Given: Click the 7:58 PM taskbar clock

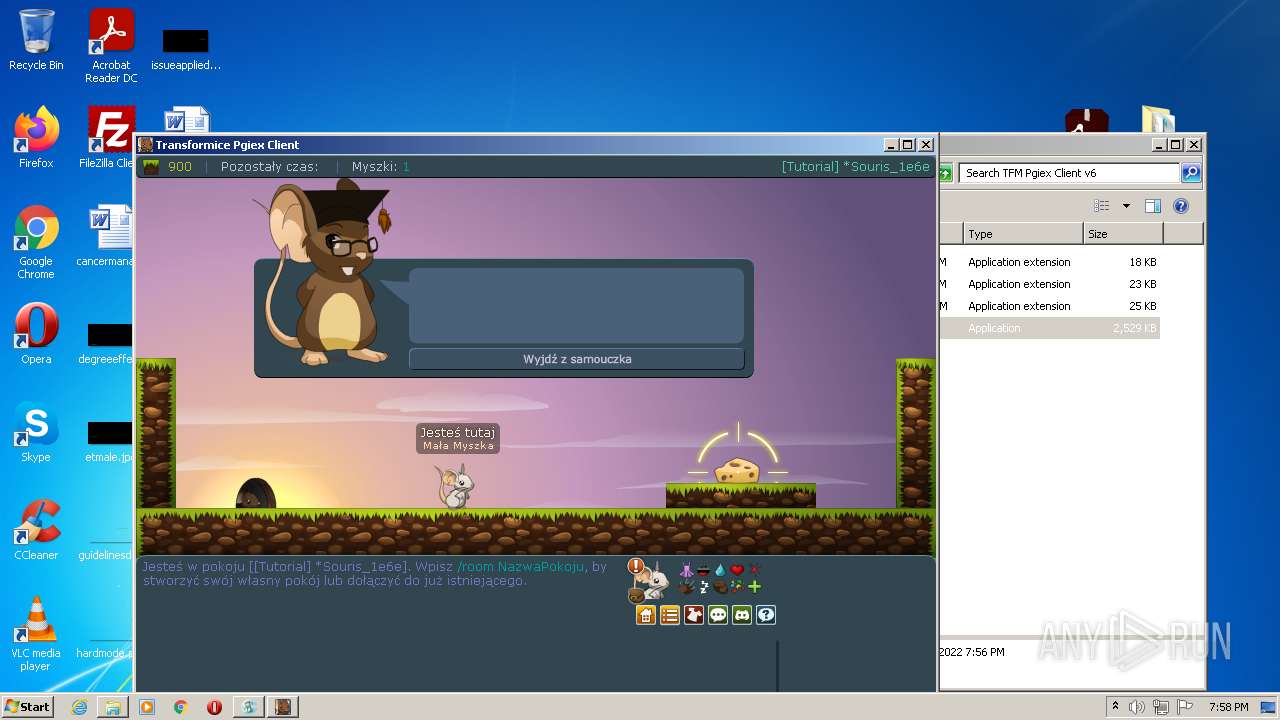Looking at the screenshot, I should tap(1228, 707).
